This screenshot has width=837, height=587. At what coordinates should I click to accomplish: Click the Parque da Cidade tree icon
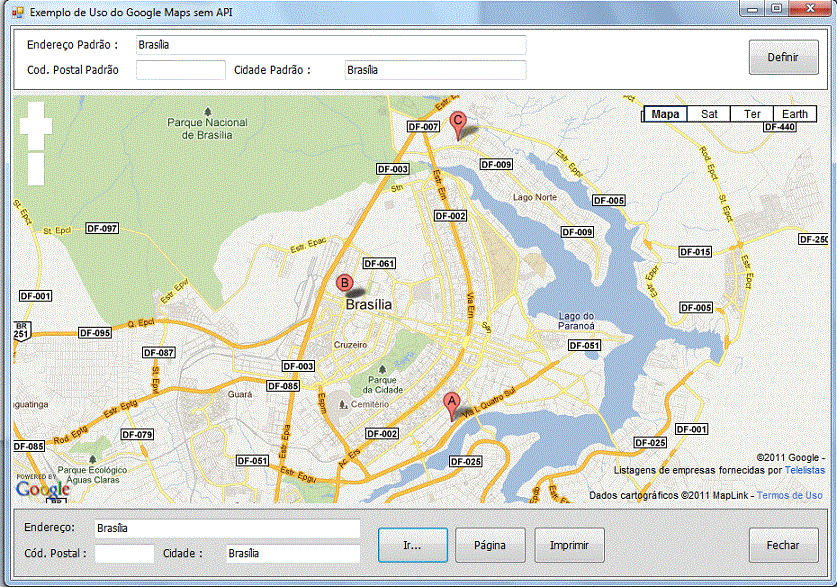point(382,367)
